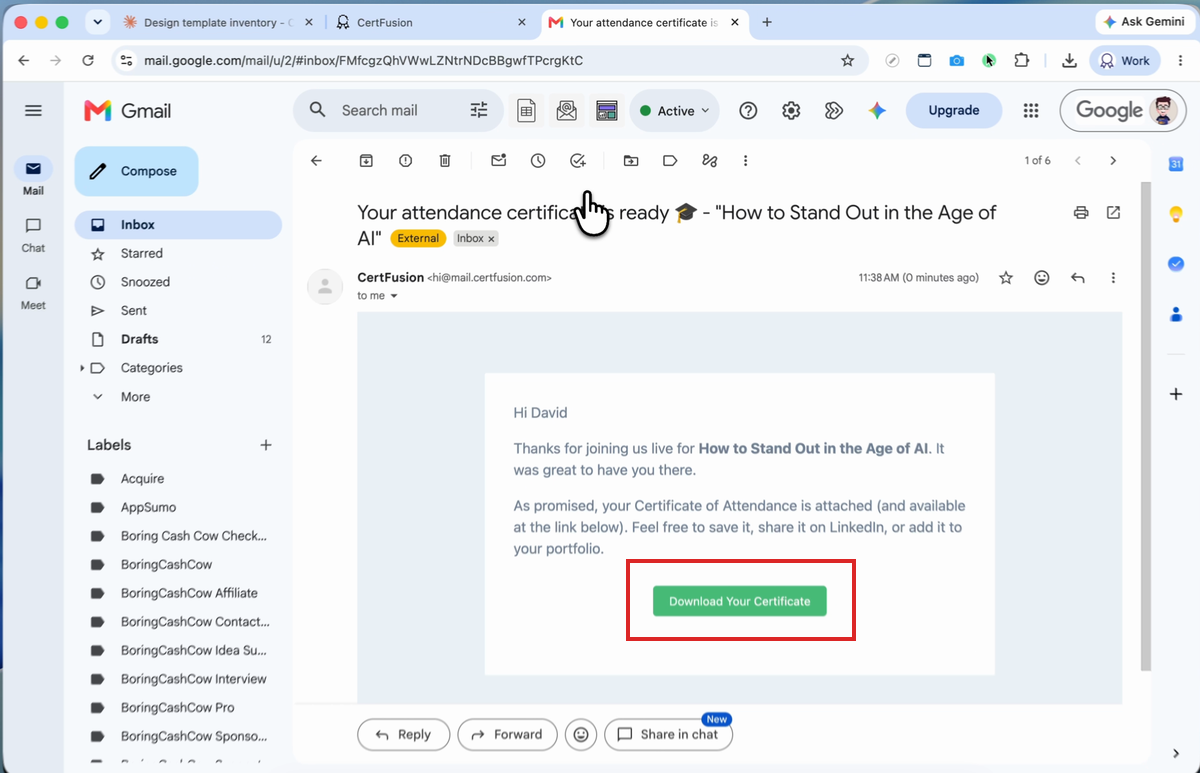Open Active status dropdown
The width and height of the screenshot is (1200, 773).
676,111
